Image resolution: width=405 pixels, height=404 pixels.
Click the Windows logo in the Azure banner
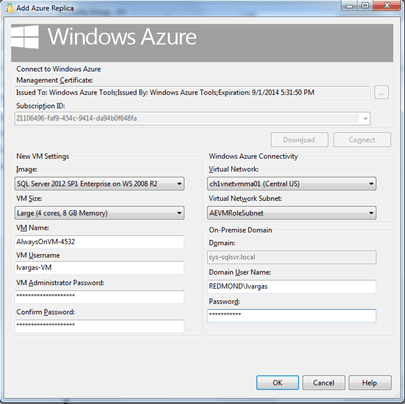(x=25, y=37)
